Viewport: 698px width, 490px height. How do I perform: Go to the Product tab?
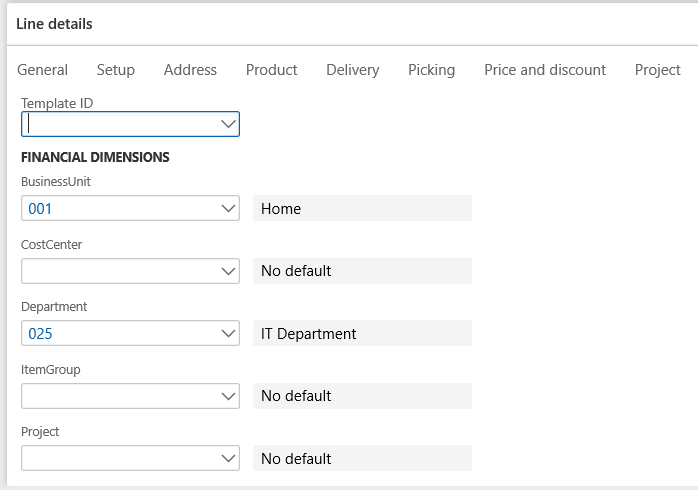[272, 70]
